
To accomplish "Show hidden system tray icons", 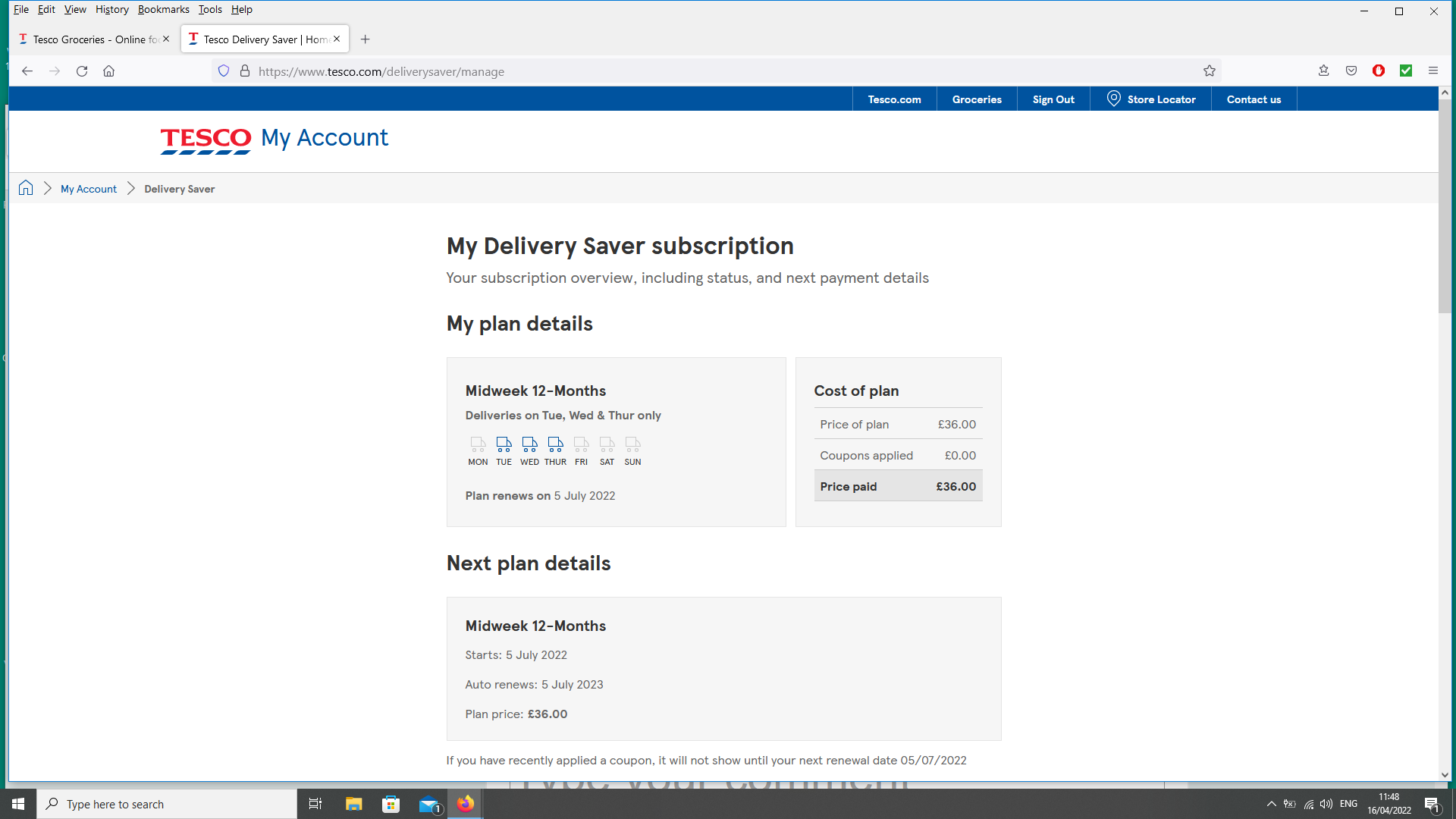I will point(1272,804).
